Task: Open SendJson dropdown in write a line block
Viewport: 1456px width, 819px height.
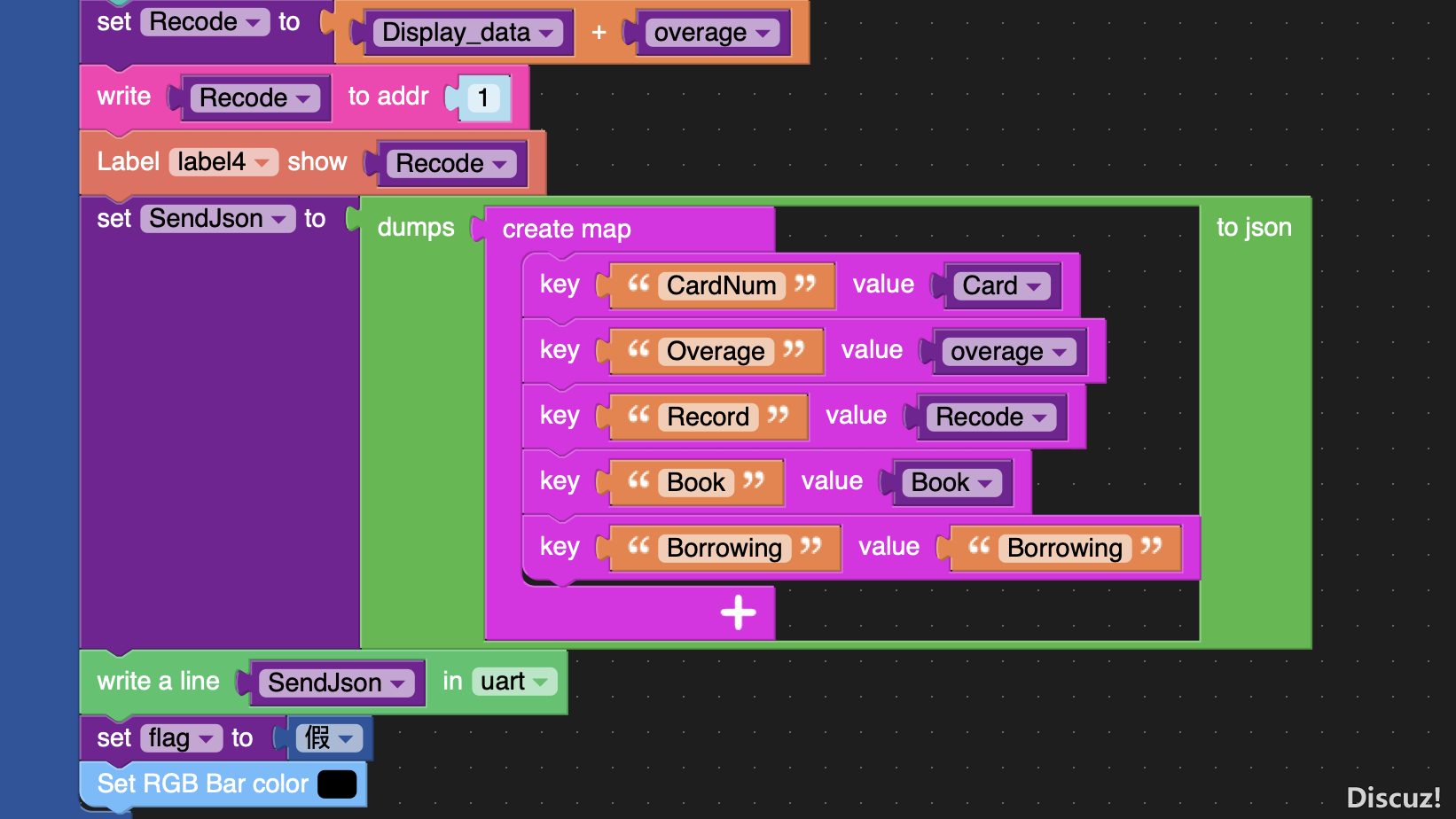Action: point(336,682)
